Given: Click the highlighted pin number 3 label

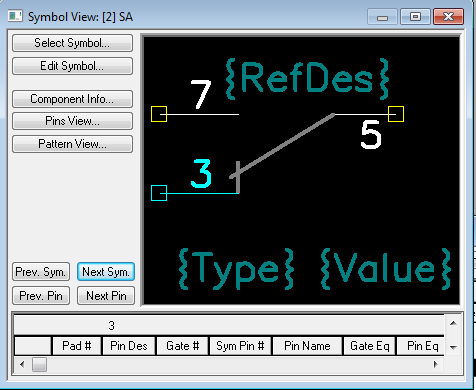Looking at the screenshot, I should [x=201, y=173].
